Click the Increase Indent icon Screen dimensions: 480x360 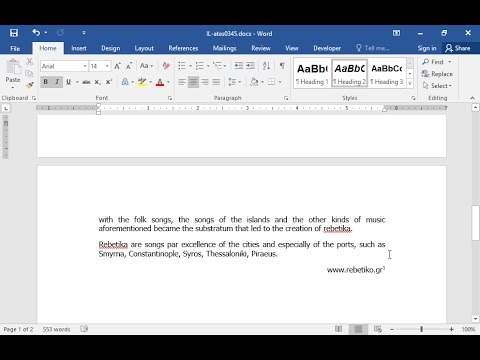[250, 66]
